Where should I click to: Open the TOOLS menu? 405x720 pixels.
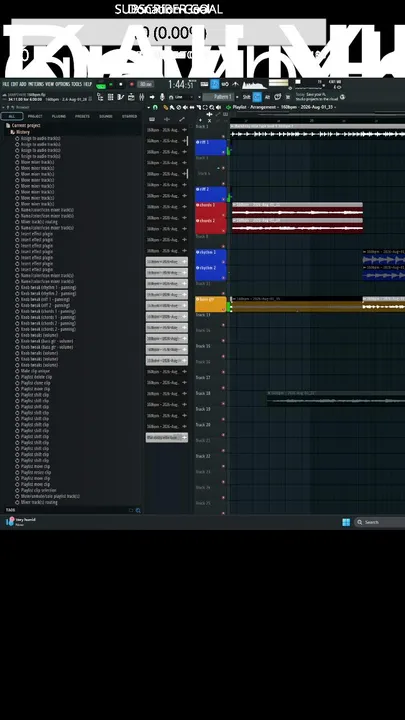[x=77, y=84]
